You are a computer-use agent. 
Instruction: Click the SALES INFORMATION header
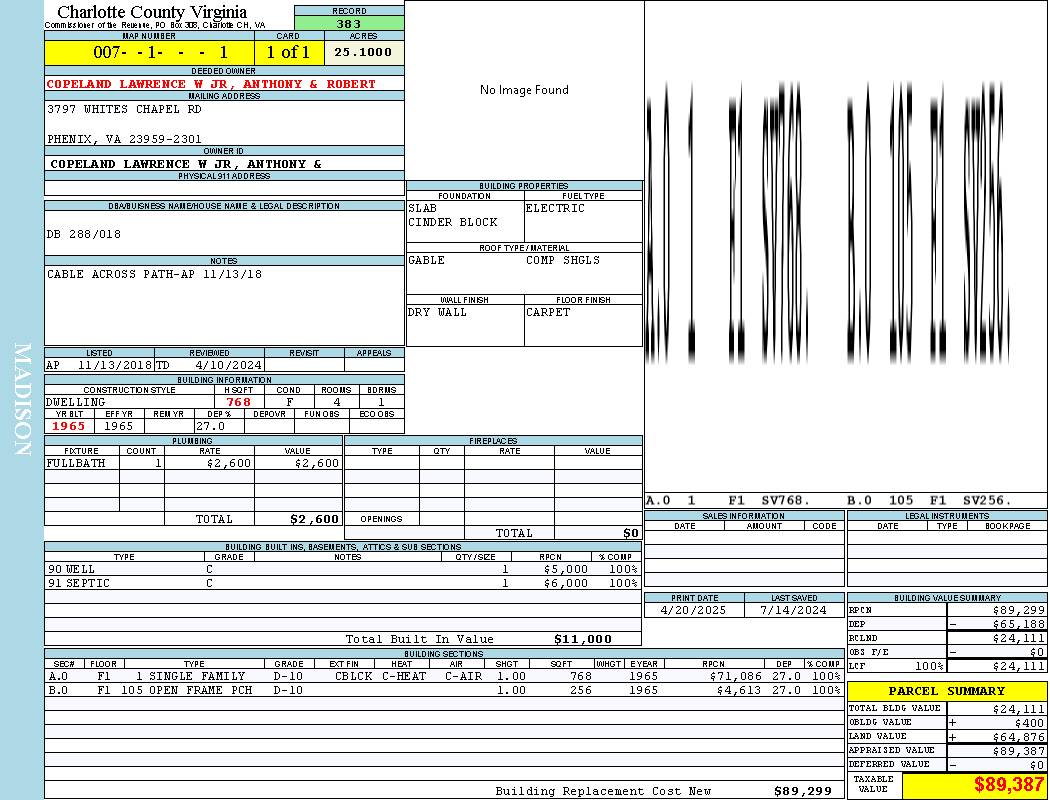click(x=743, y=516)
